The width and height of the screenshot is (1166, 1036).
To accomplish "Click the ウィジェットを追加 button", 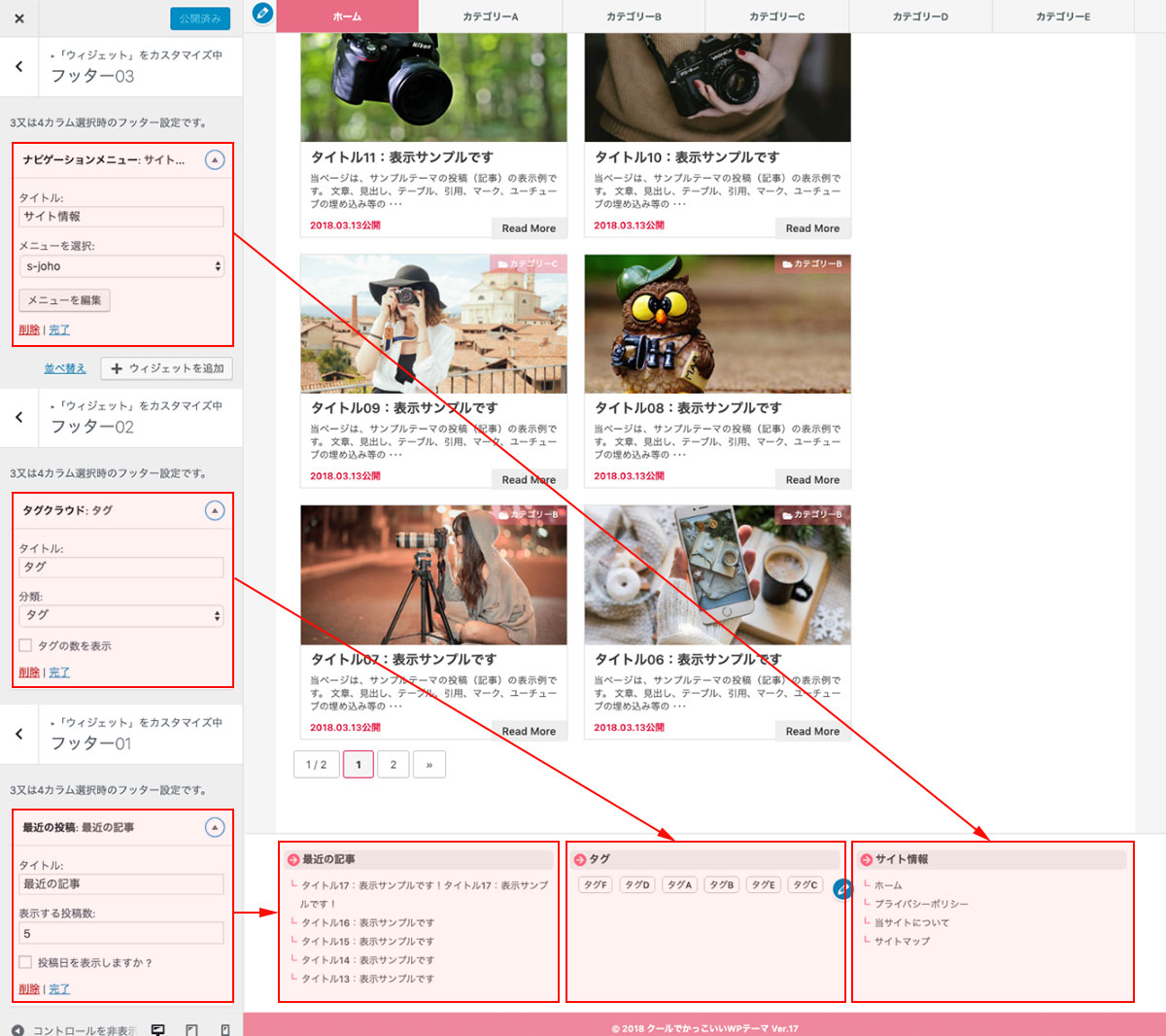I will (x=167, y=368).
